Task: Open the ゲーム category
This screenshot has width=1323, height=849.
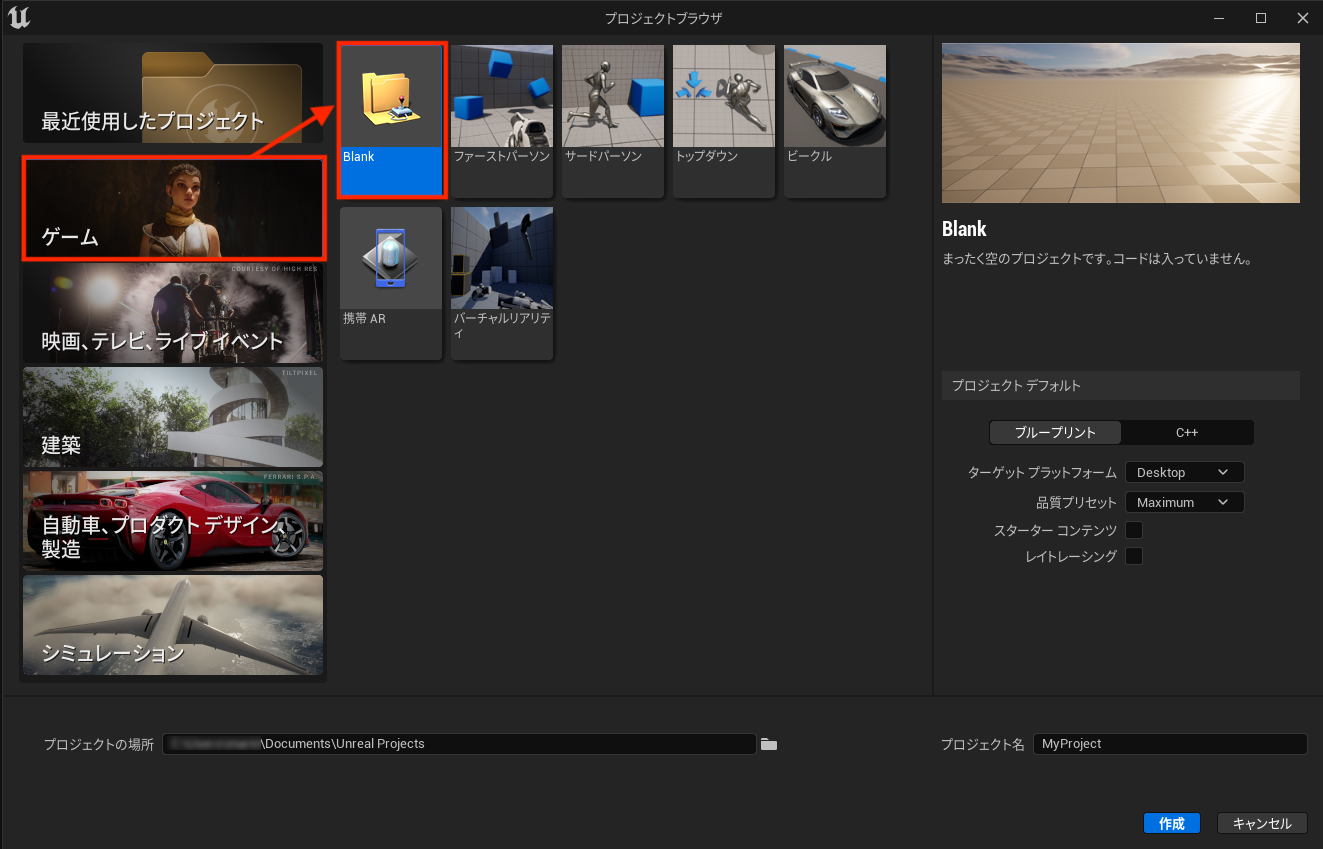Action: tap(173, 209)
